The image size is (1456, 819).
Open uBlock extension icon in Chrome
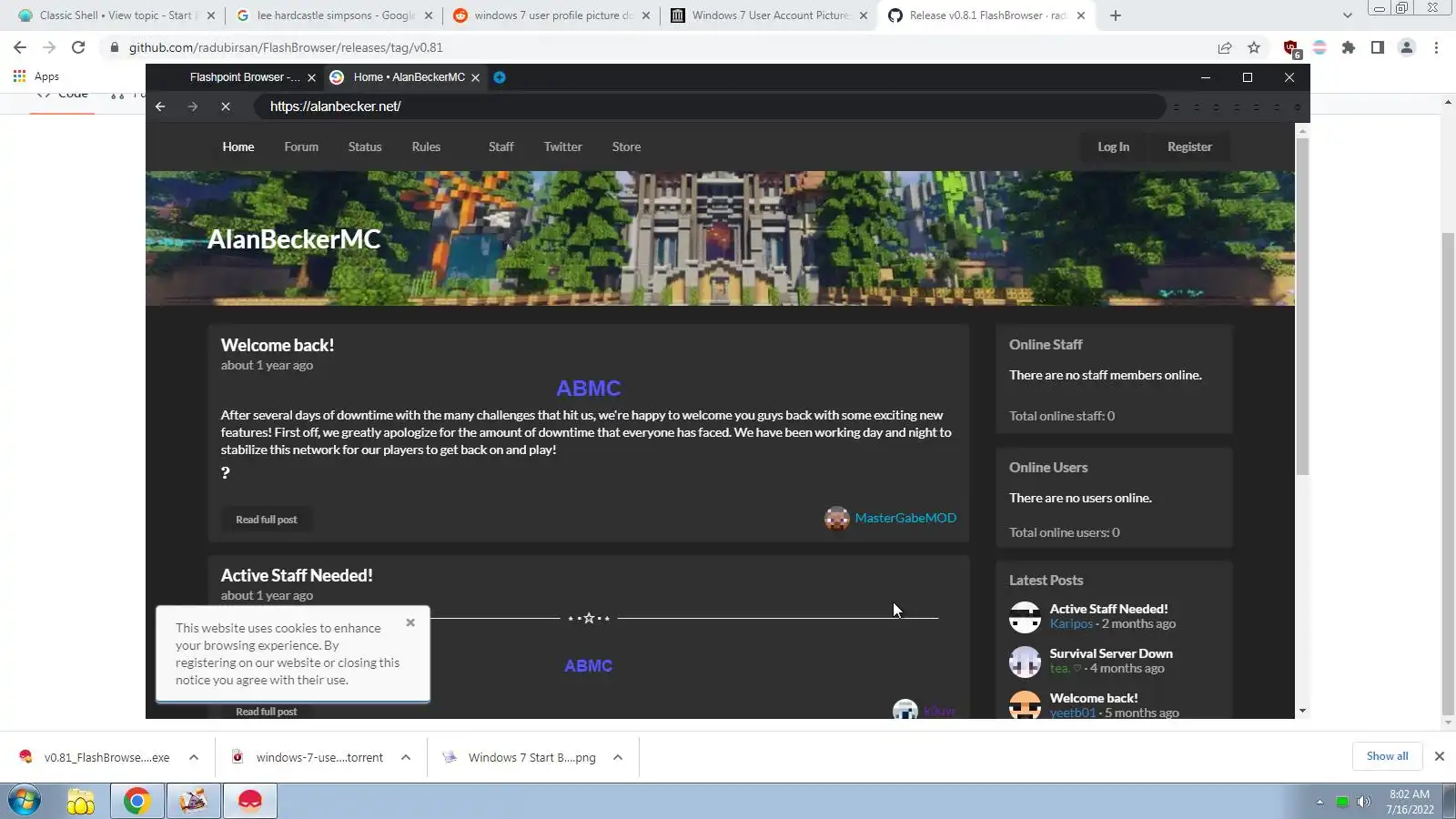(x=1290, y=47)
